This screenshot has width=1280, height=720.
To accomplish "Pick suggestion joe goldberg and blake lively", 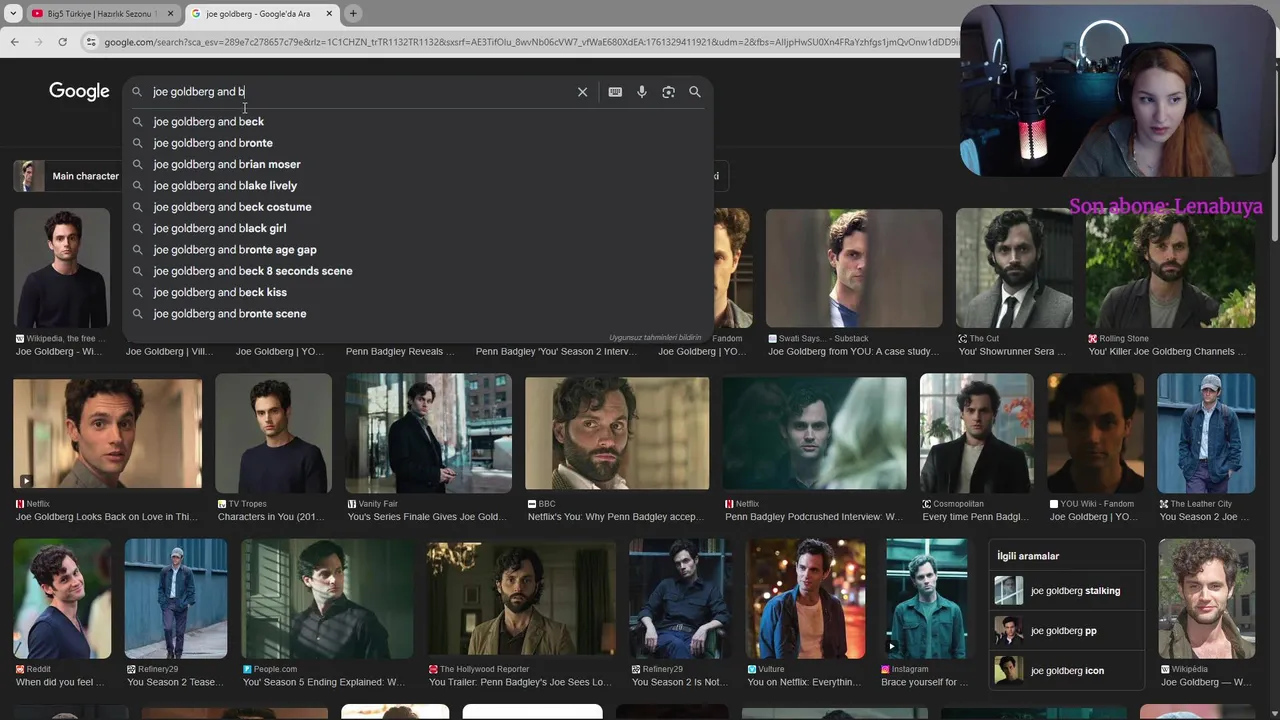I will 418,186.
